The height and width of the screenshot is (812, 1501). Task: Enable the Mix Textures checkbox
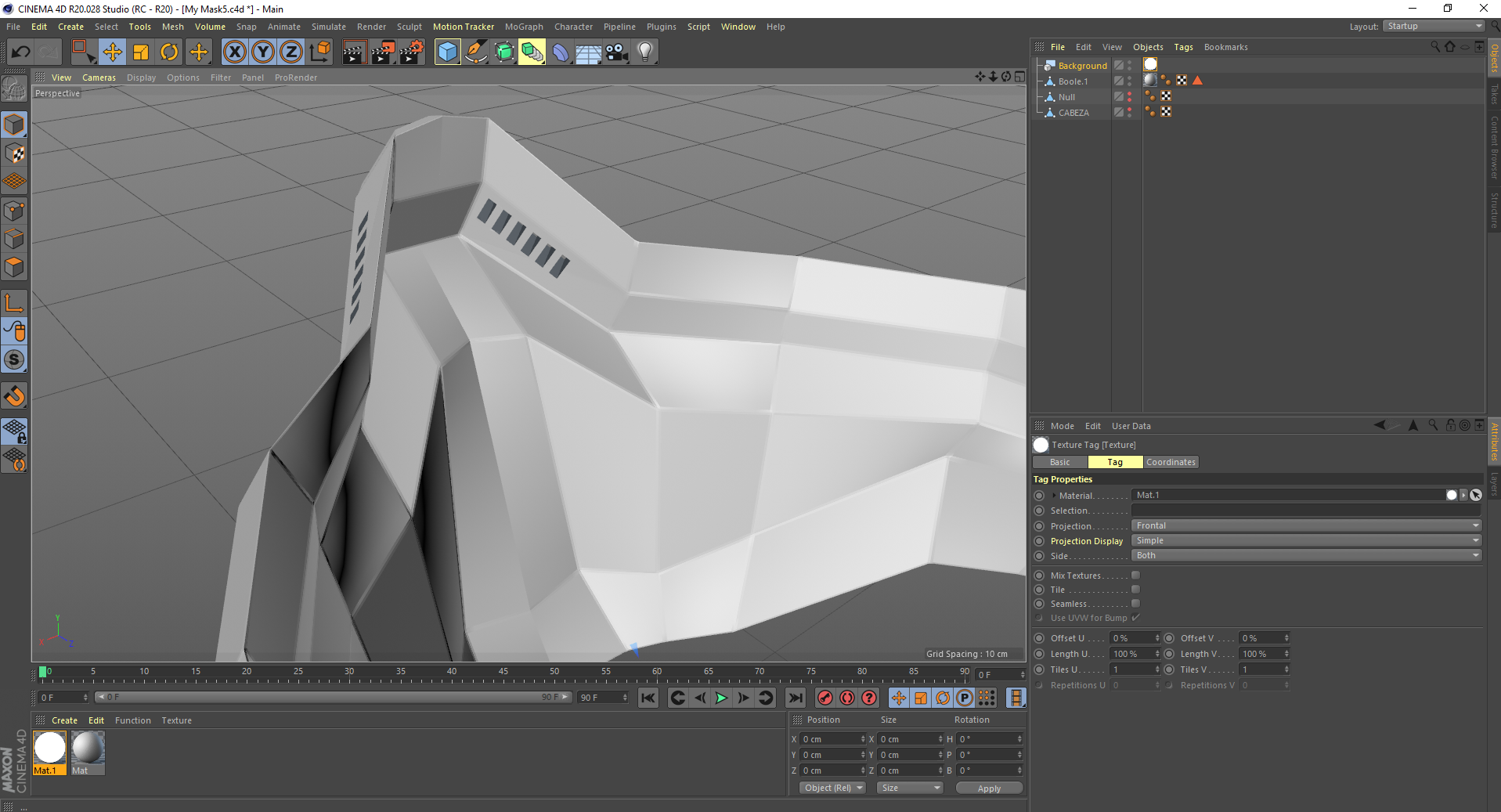[1135, 576]
